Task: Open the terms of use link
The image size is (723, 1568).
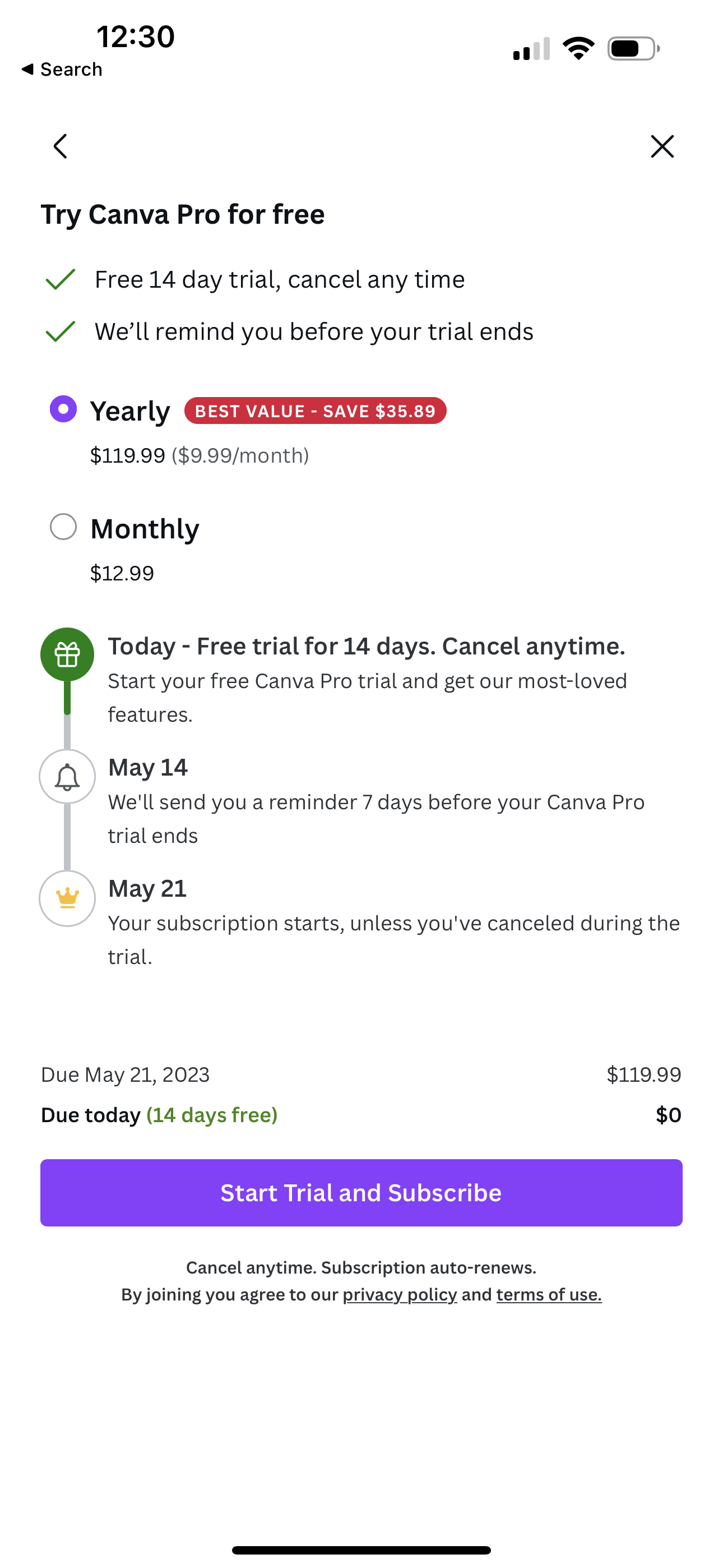Action: point(548,1293)
